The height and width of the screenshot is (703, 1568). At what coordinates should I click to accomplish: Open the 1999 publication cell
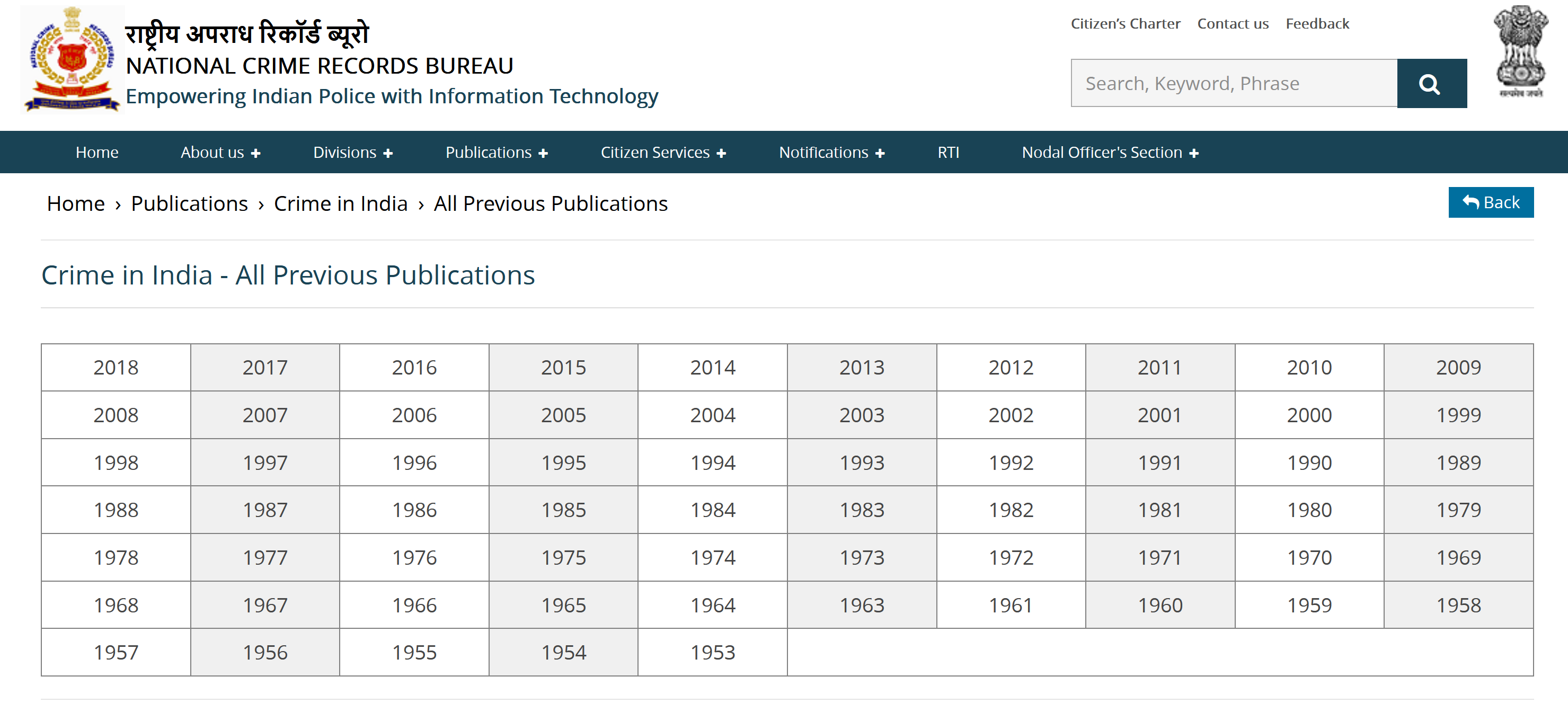click(1458, 415)
